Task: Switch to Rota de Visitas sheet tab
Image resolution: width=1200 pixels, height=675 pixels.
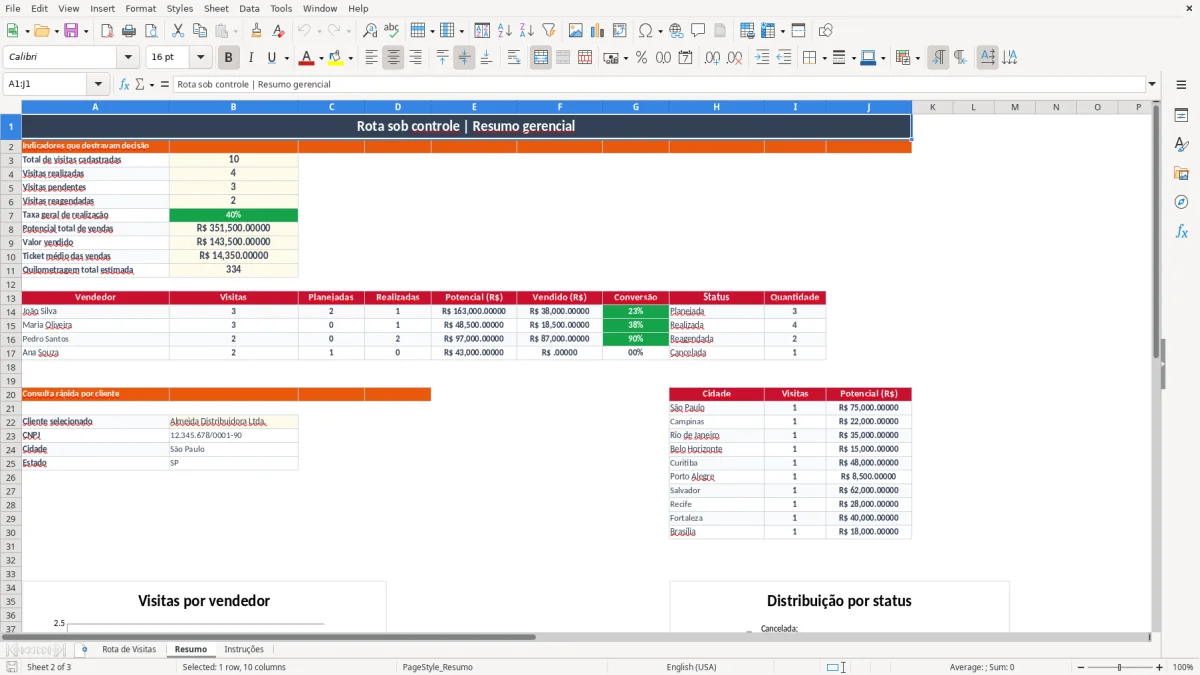Action: click(129, 650)
